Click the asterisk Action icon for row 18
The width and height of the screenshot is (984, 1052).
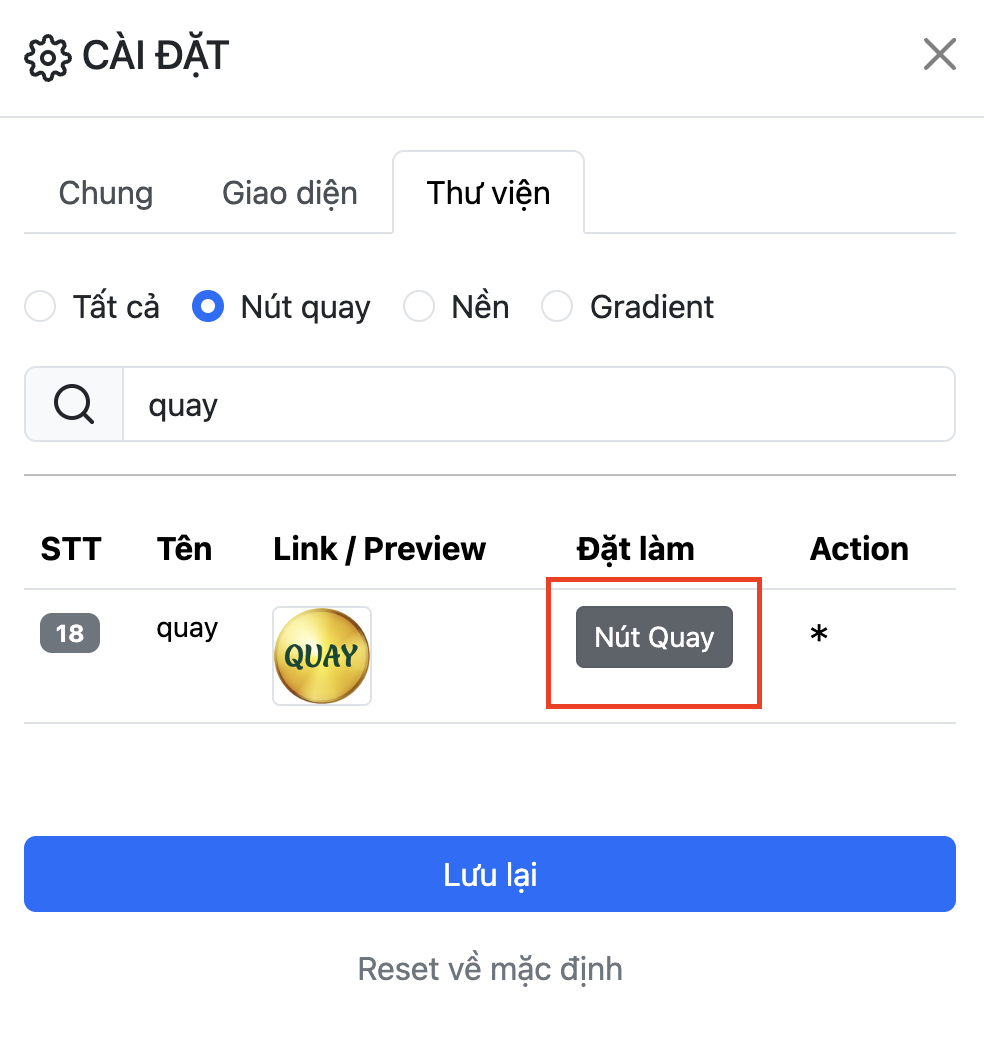(818, 636)
